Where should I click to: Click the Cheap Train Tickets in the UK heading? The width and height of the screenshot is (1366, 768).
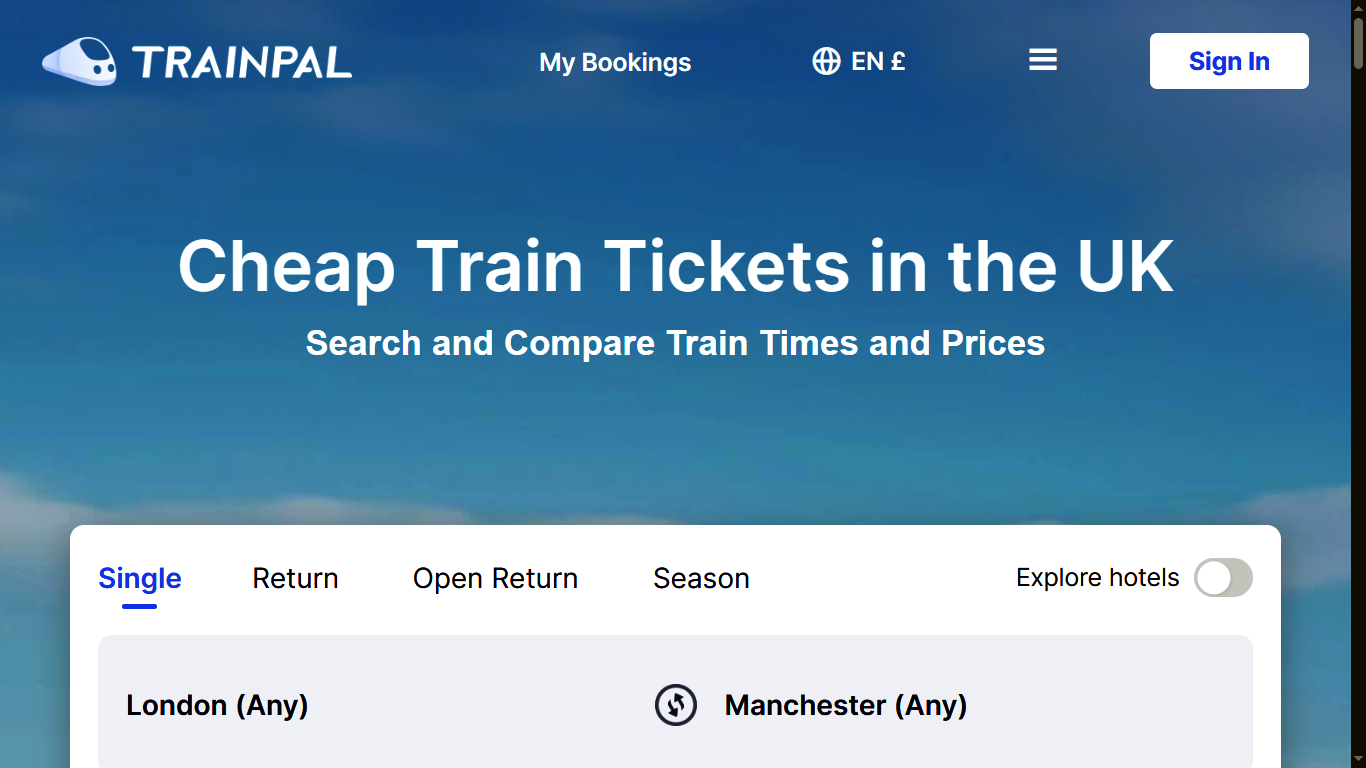tap(676, 266)
